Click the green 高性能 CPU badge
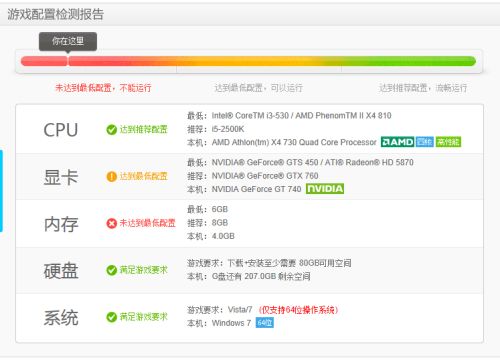 [x=448, y=142]
